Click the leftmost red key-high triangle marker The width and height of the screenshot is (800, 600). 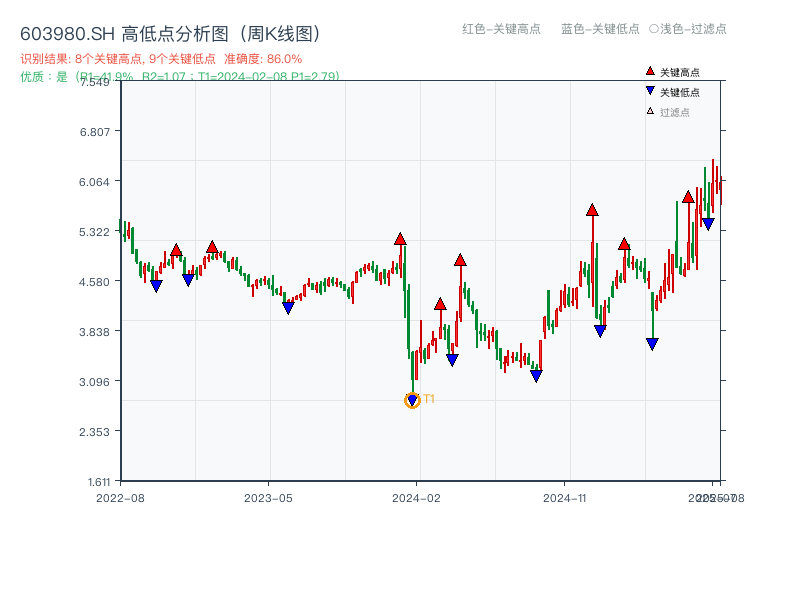tap(176, 250)
